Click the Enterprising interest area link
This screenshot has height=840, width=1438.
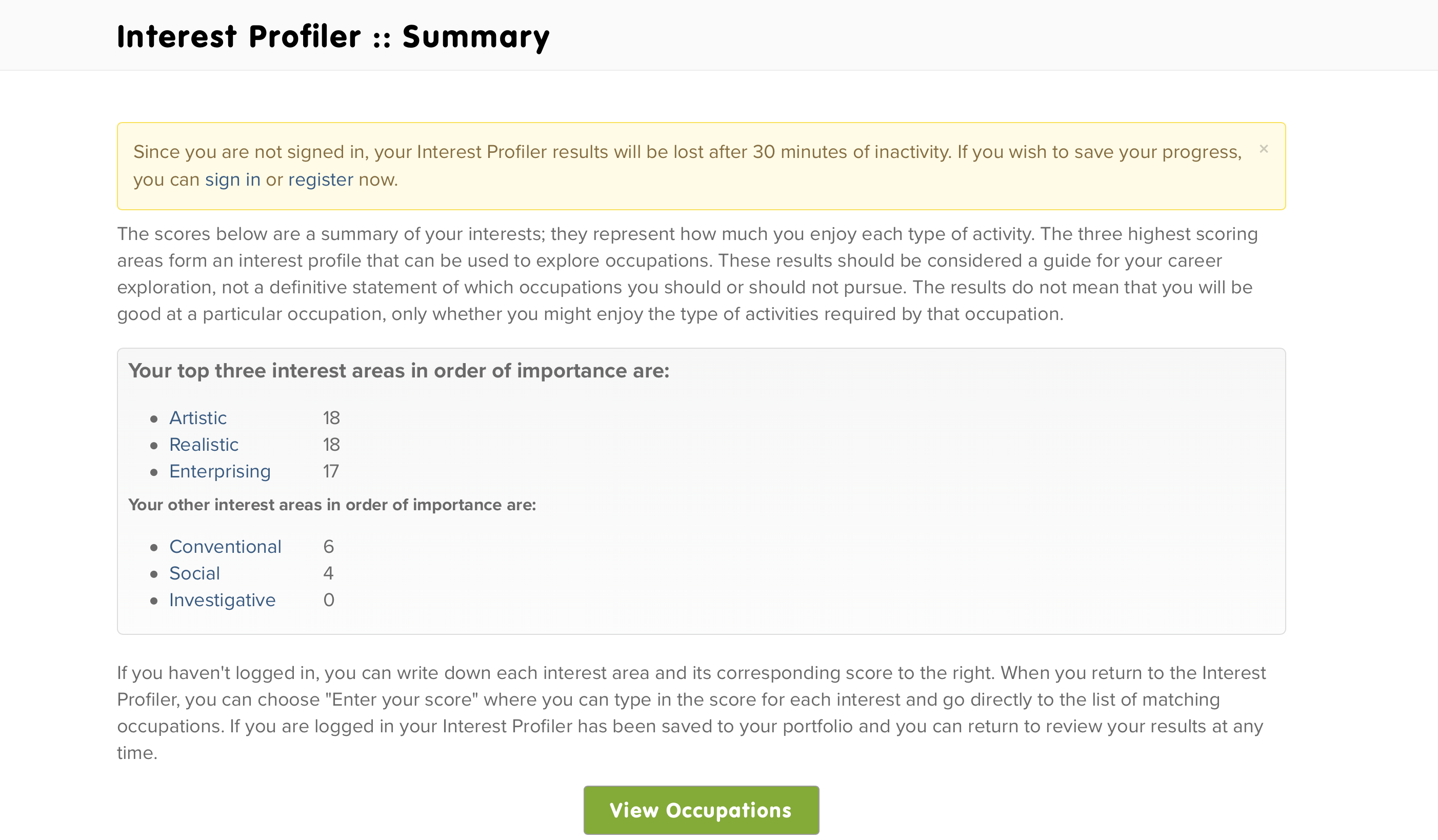pyautogui.click(x=219, y=471)
